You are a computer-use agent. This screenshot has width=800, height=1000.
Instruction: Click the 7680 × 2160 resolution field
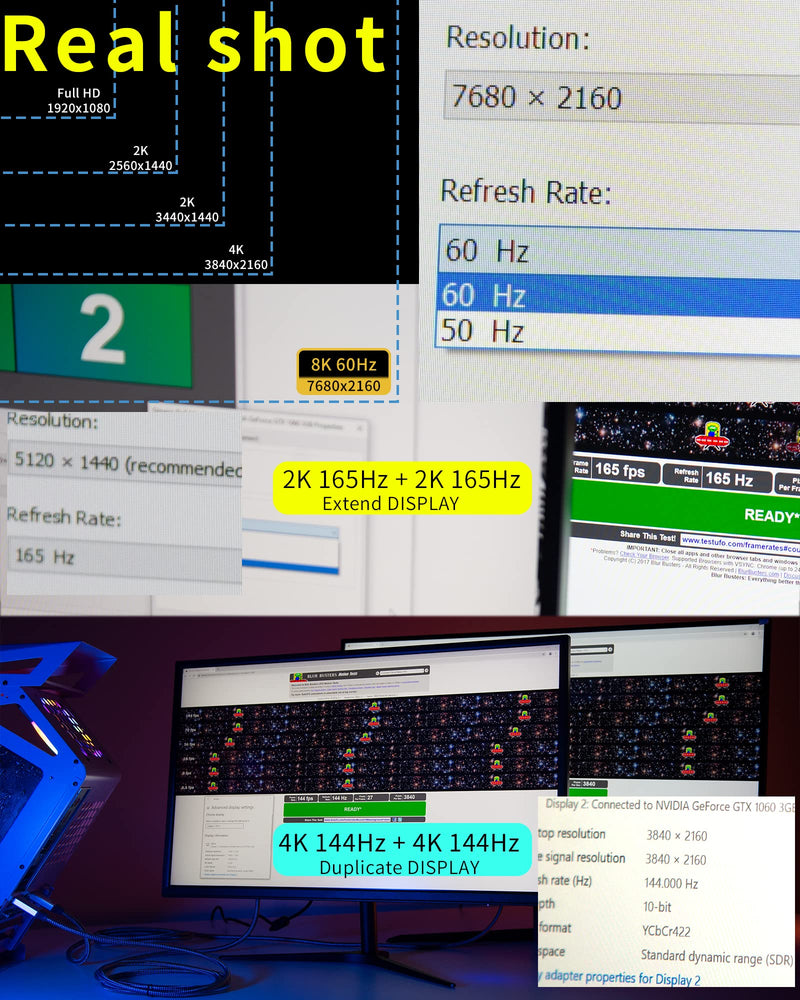(622, 97)
